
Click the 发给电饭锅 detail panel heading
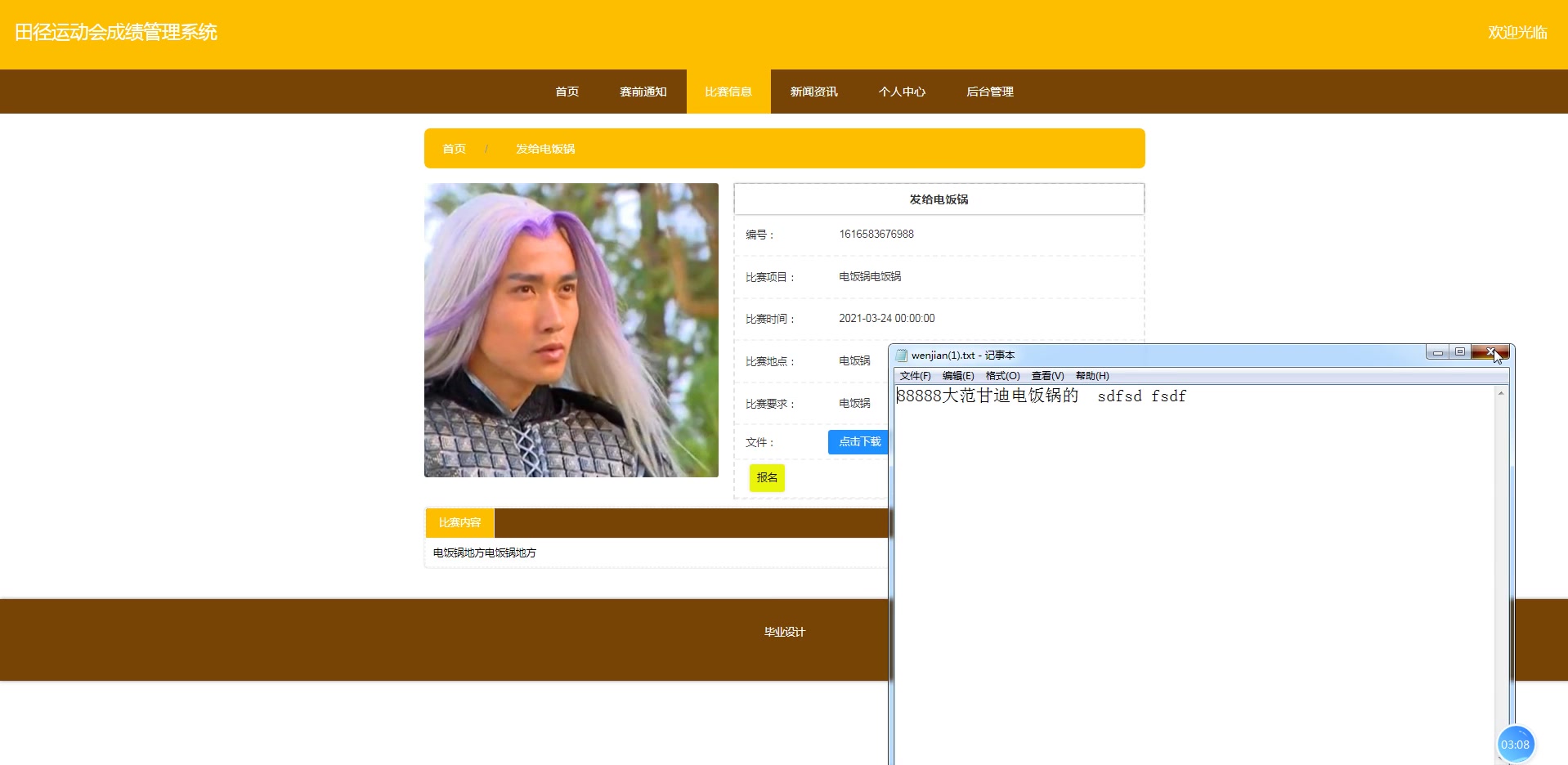(x=939, y=199)
